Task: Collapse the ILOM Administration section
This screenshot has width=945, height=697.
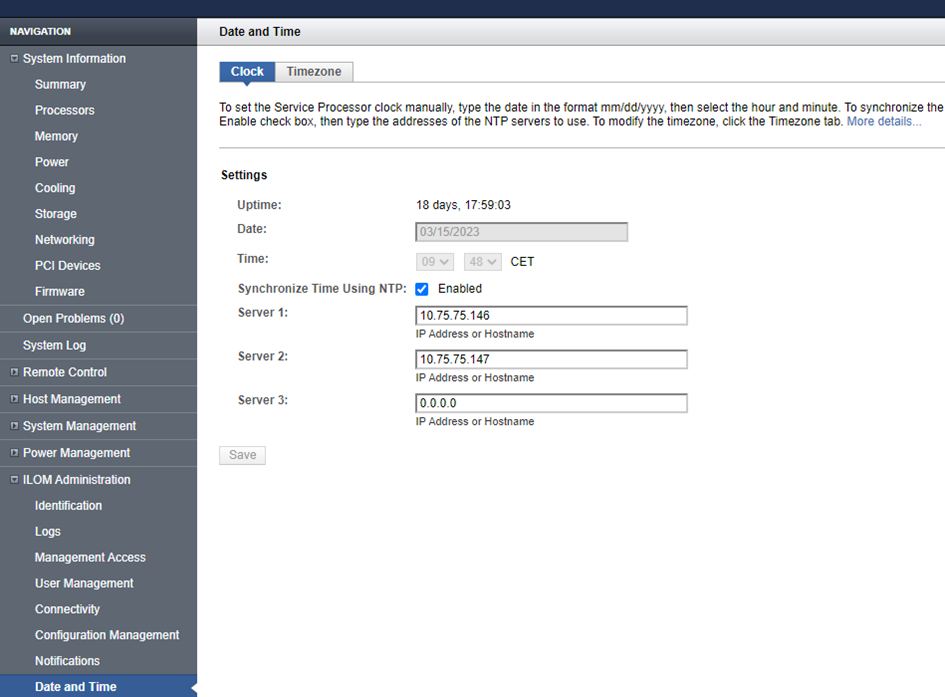Action: pyautogui.click(x=14, y=480)
